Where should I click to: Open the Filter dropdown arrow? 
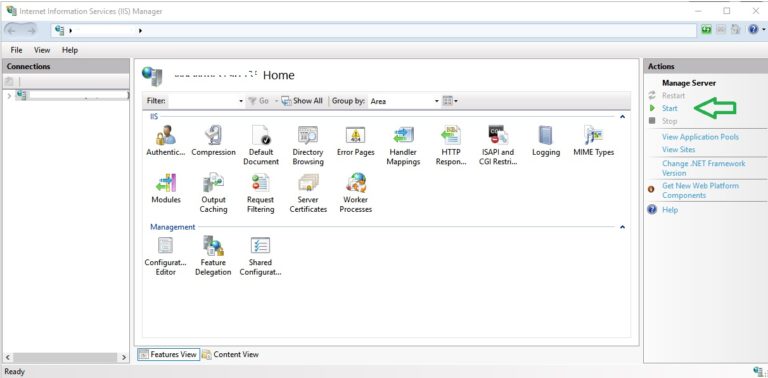pos(240,101)
